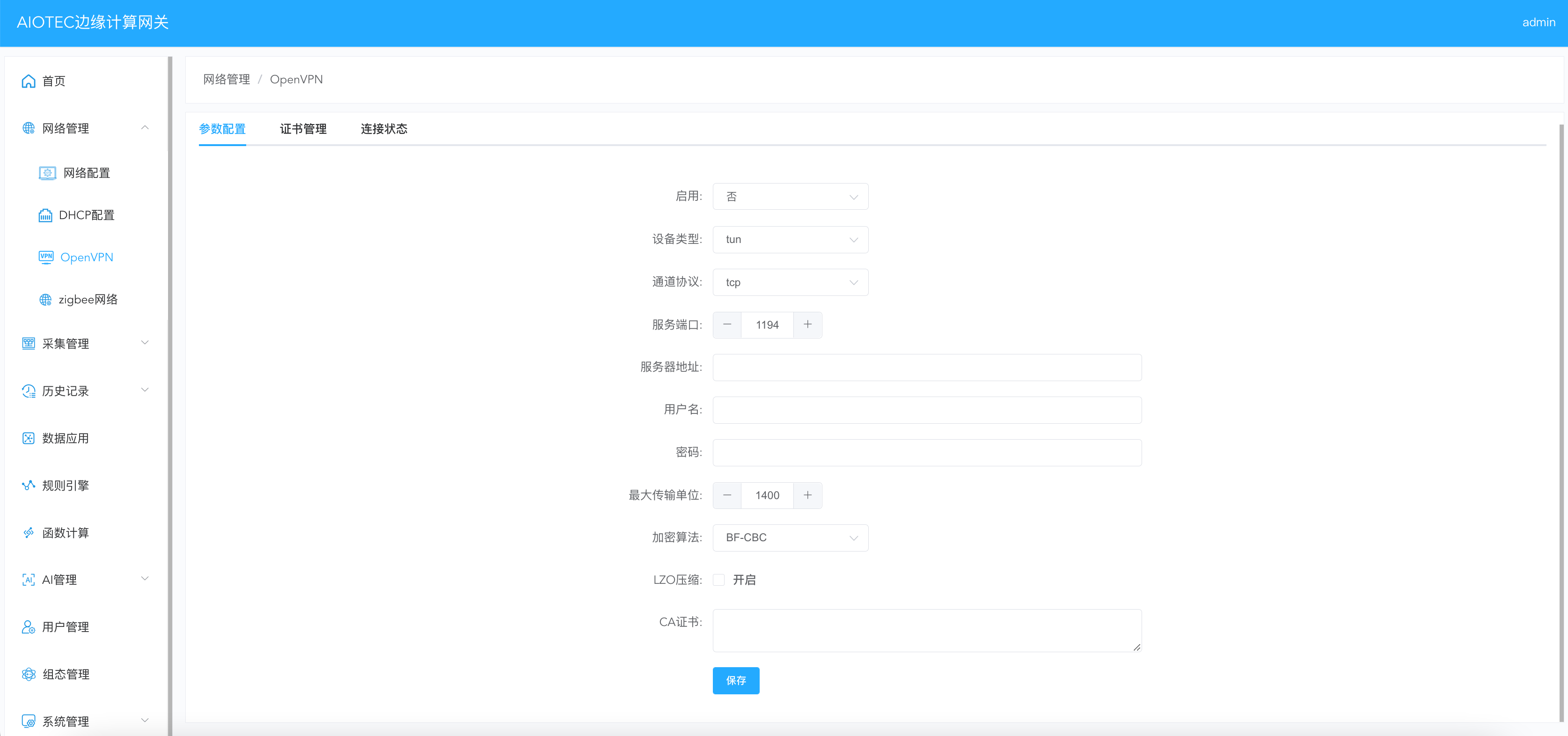The image size is (1568, 736).
Task: Click the 服务器地址 input field
Action: pos(927,367)
